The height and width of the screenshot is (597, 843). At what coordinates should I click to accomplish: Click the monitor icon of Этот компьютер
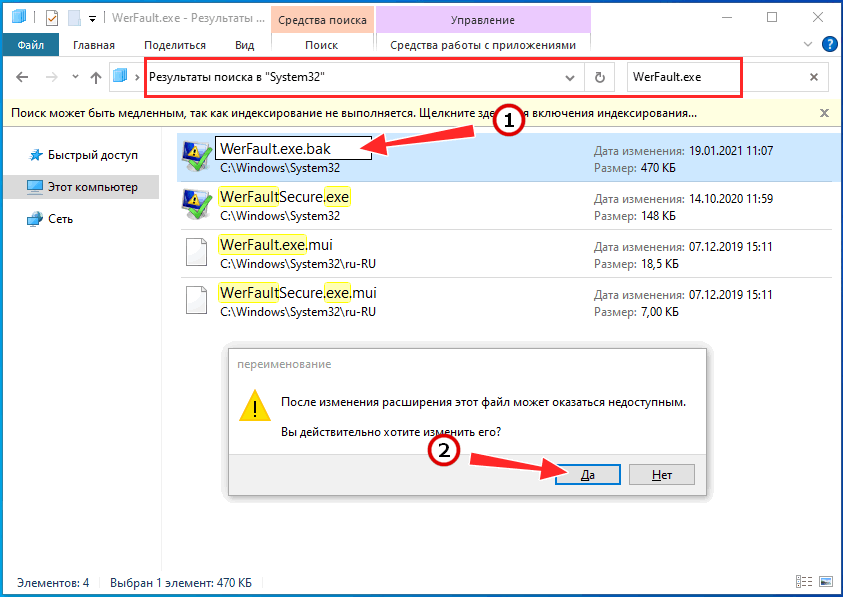(35, 187)
